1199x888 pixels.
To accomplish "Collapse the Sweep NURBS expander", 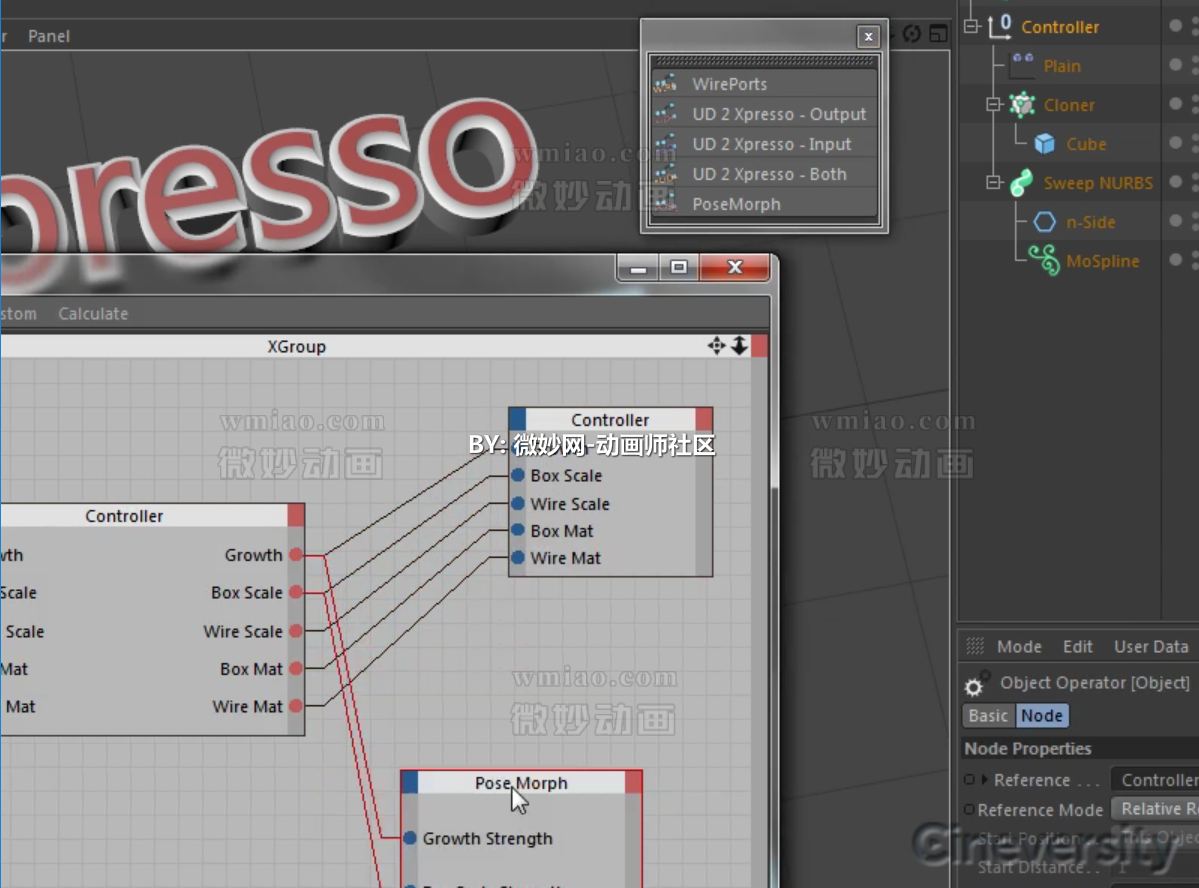I will coord(993,182).
